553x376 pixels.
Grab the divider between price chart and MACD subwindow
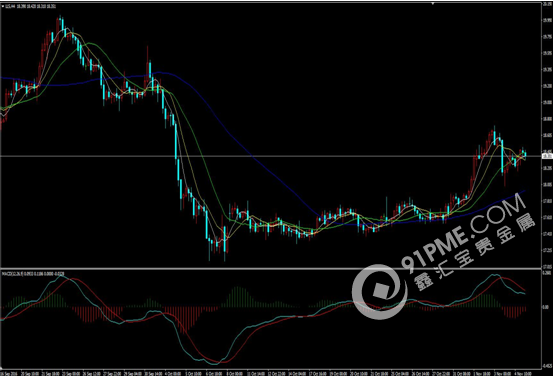[271, 269]
